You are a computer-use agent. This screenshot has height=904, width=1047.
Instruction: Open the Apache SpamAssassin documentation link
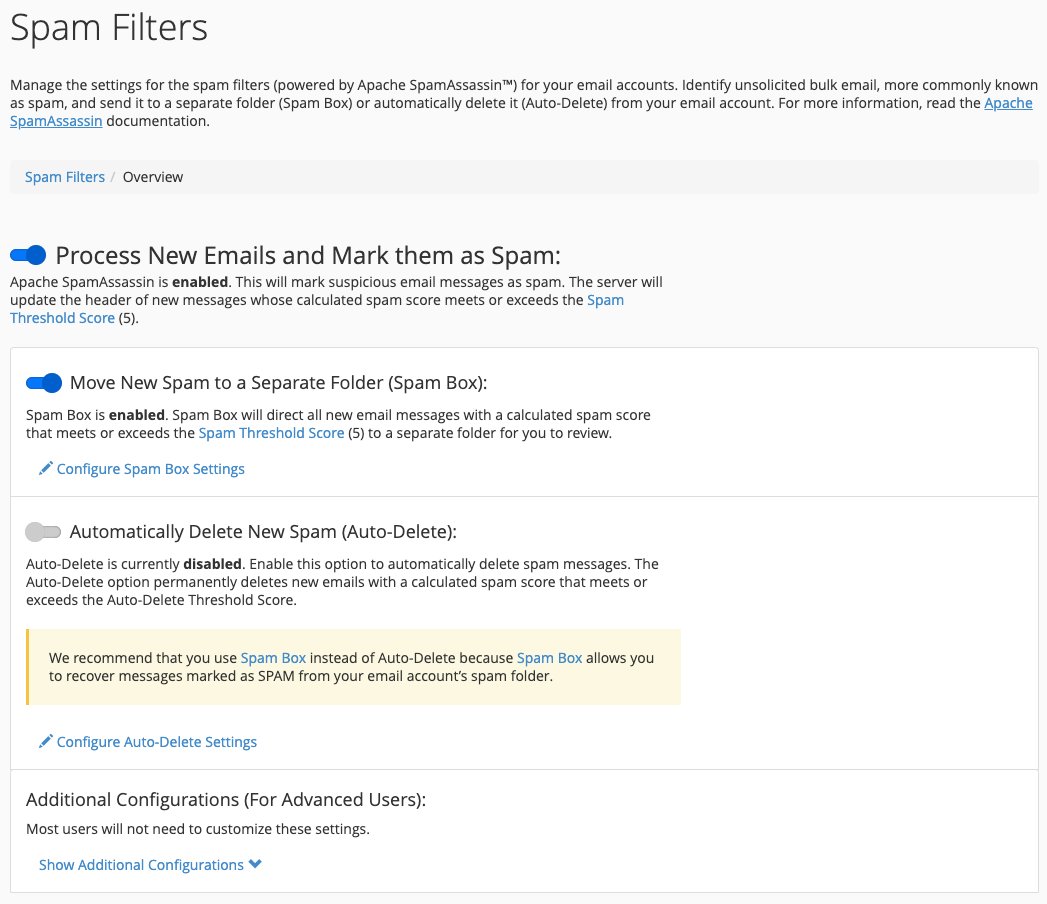(1008, 103)
